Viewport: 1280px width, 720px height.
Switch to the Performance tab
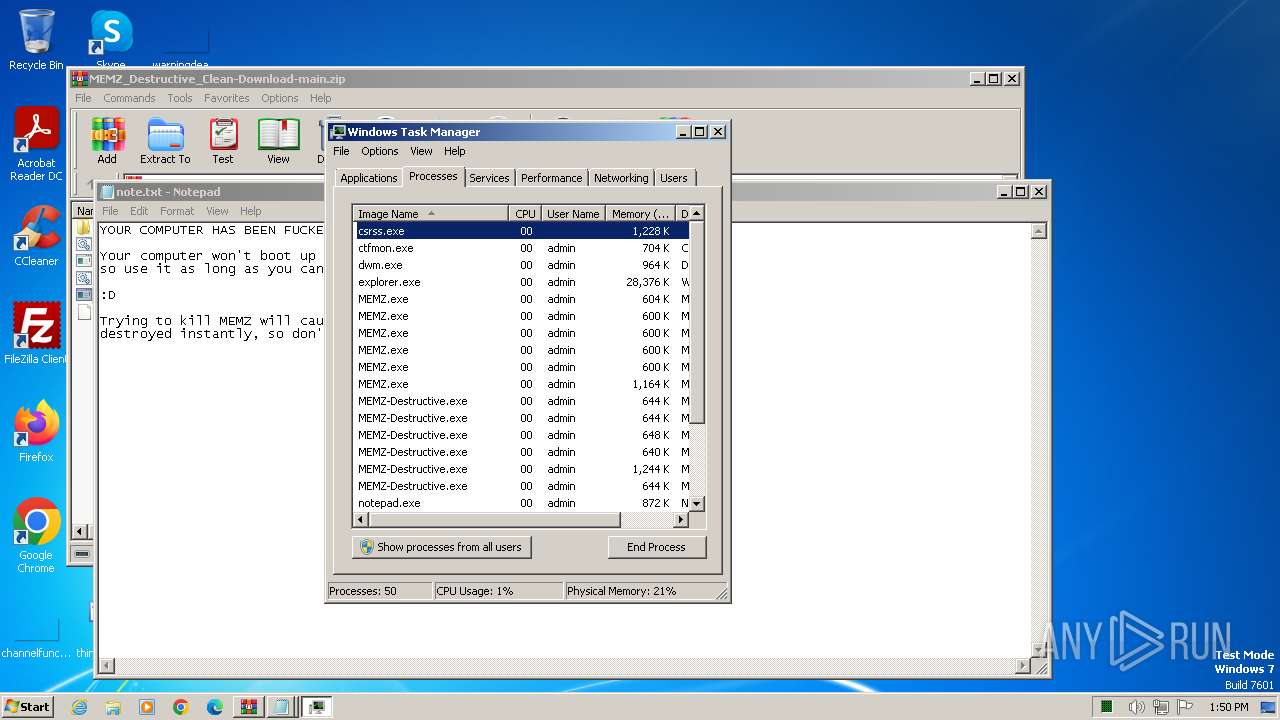(x=551, y=178)
